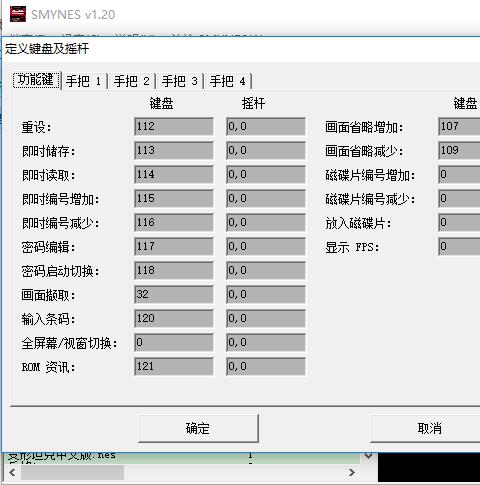Viewport: 480px width, 485px height.
Task: Confirm settings with the 确定 button
Action: coord(198,428)
